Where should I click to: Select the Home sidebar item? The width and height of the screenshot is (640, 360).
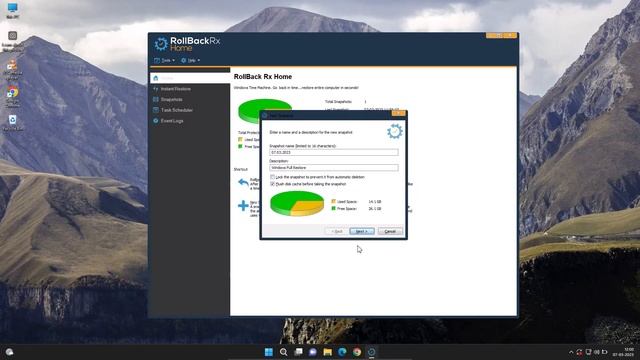pos(190,78)
